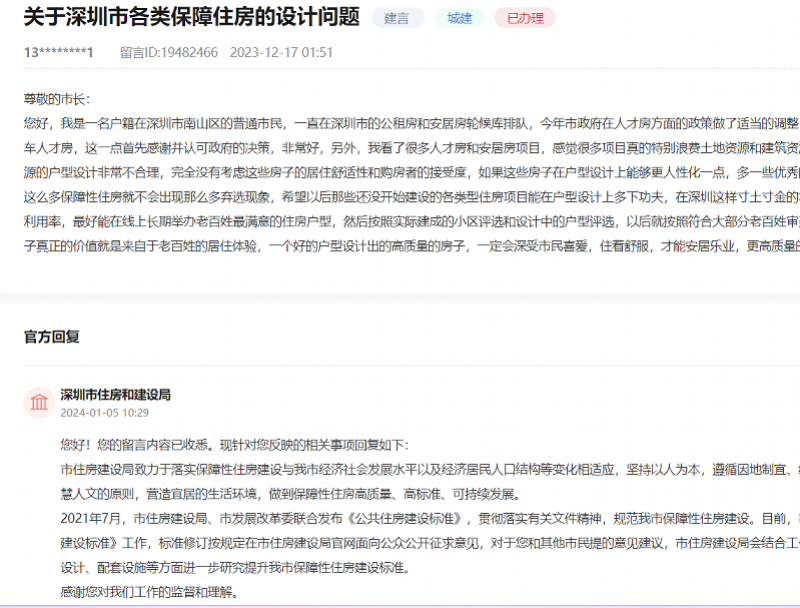Click the institution icon beside 深圳市住房和建设局
The width and height of the screenshot is (800, 608).
click(x=39, y=402)
